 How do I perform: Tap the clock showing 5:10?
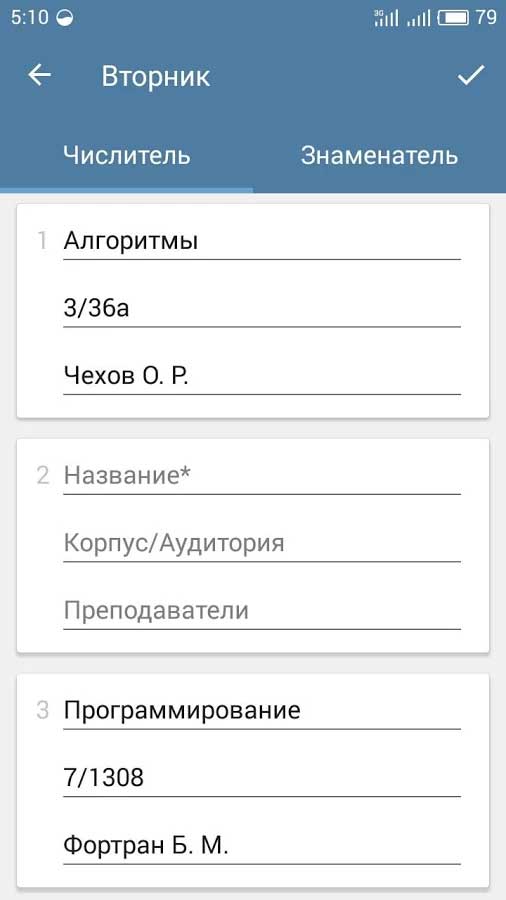pyautogui.click(x=29, y=18)
